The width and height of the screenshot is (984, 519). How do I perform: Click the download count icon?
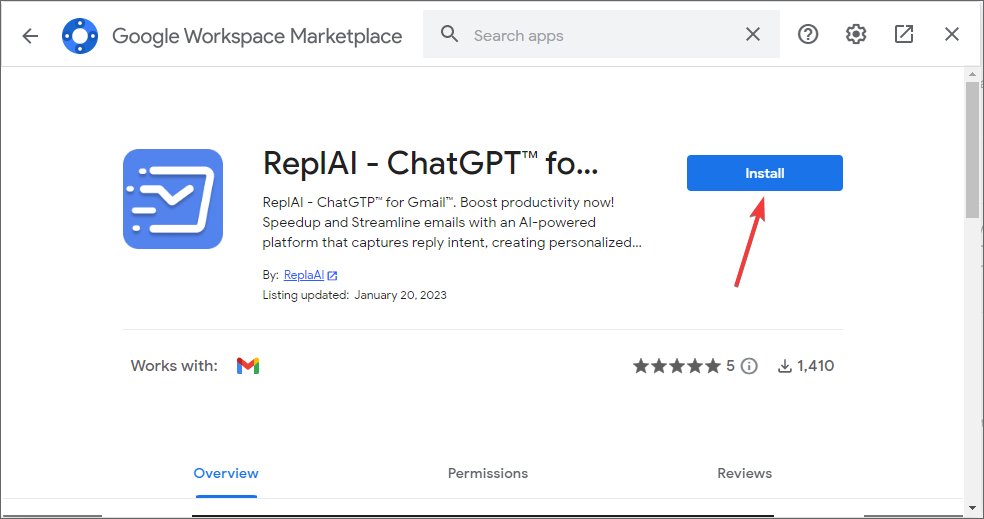click(x=785, y=366)
